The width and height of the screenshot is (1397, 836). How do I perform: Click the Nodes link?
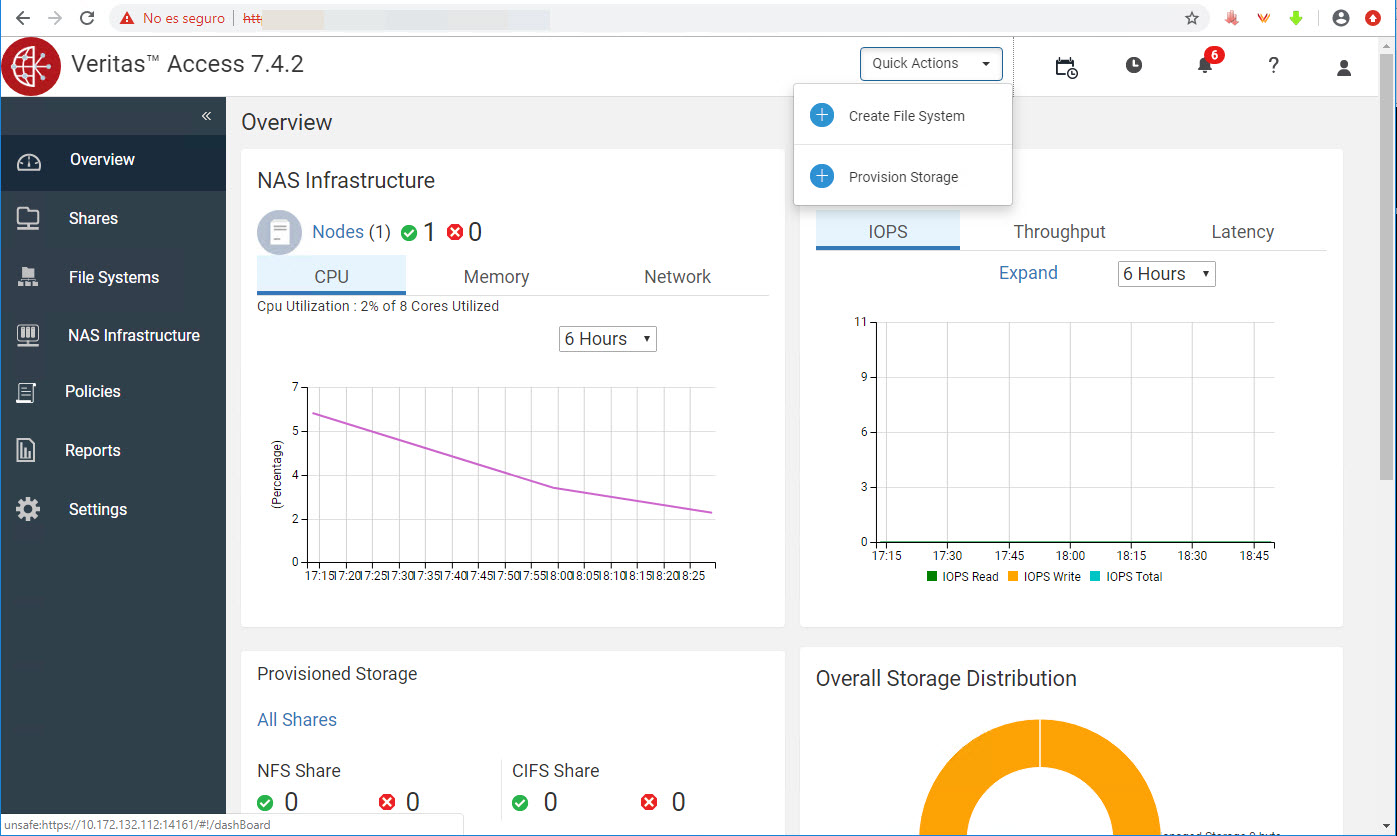tap(337, 232)
